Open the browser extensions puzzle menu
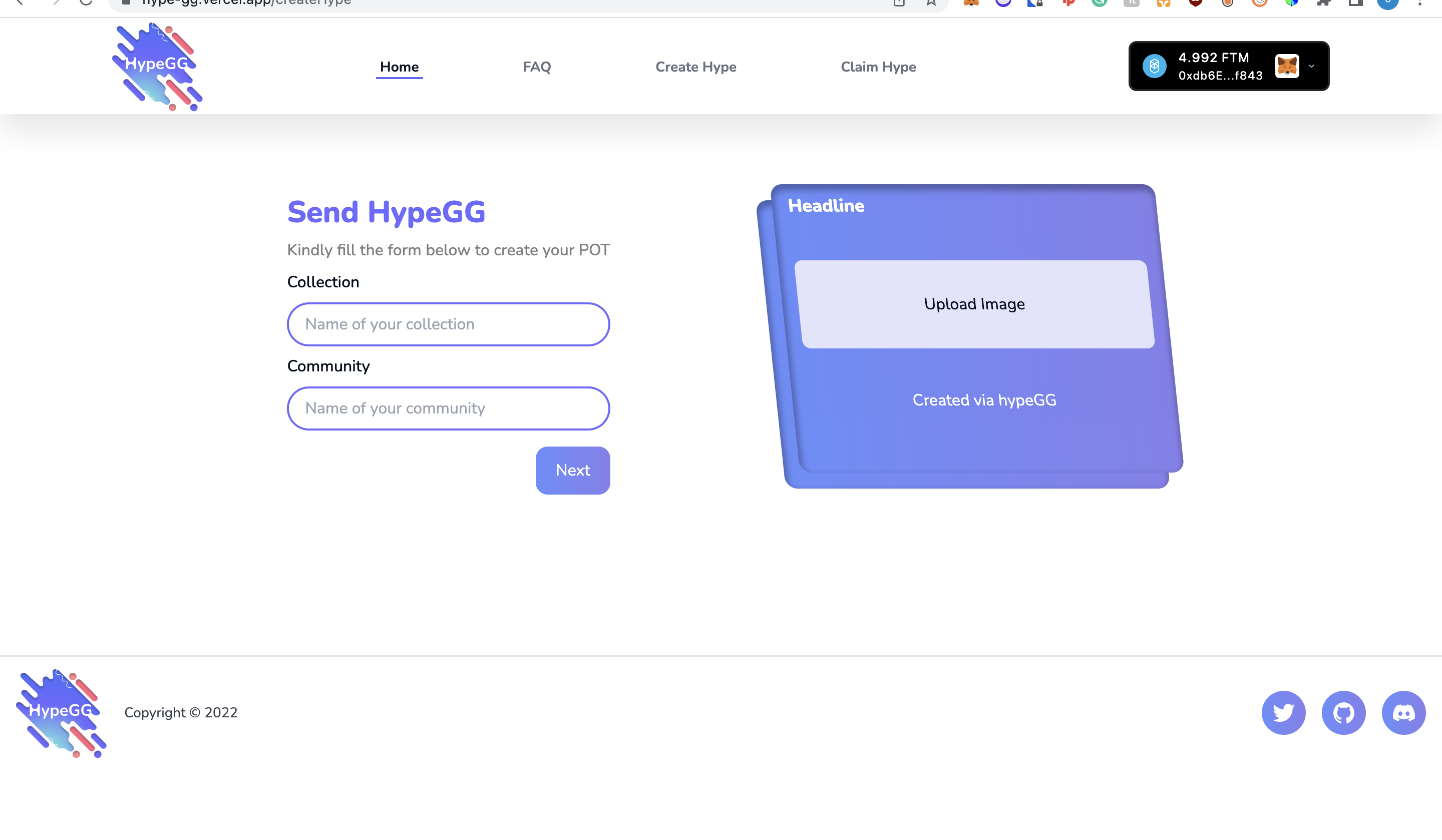 (1323, 3)
